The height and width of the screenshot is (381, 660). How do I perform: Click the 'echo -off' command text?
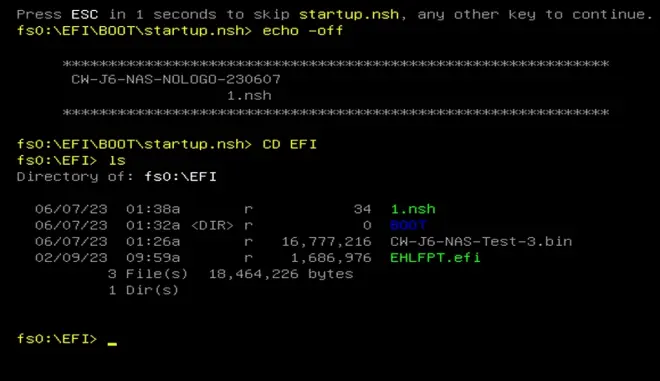(x=303, y=31)
